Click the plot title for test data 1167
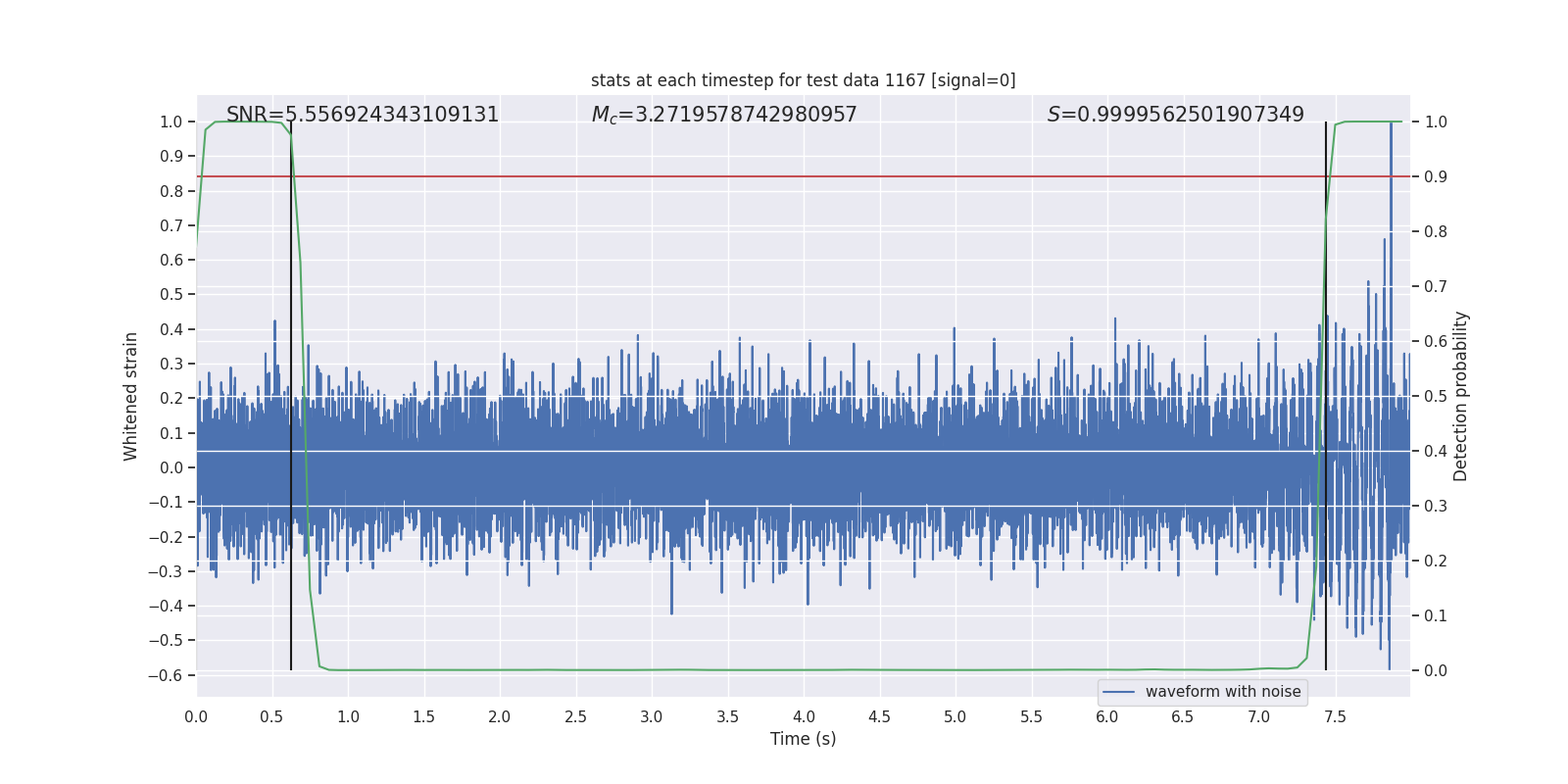 tap(803, 80)
